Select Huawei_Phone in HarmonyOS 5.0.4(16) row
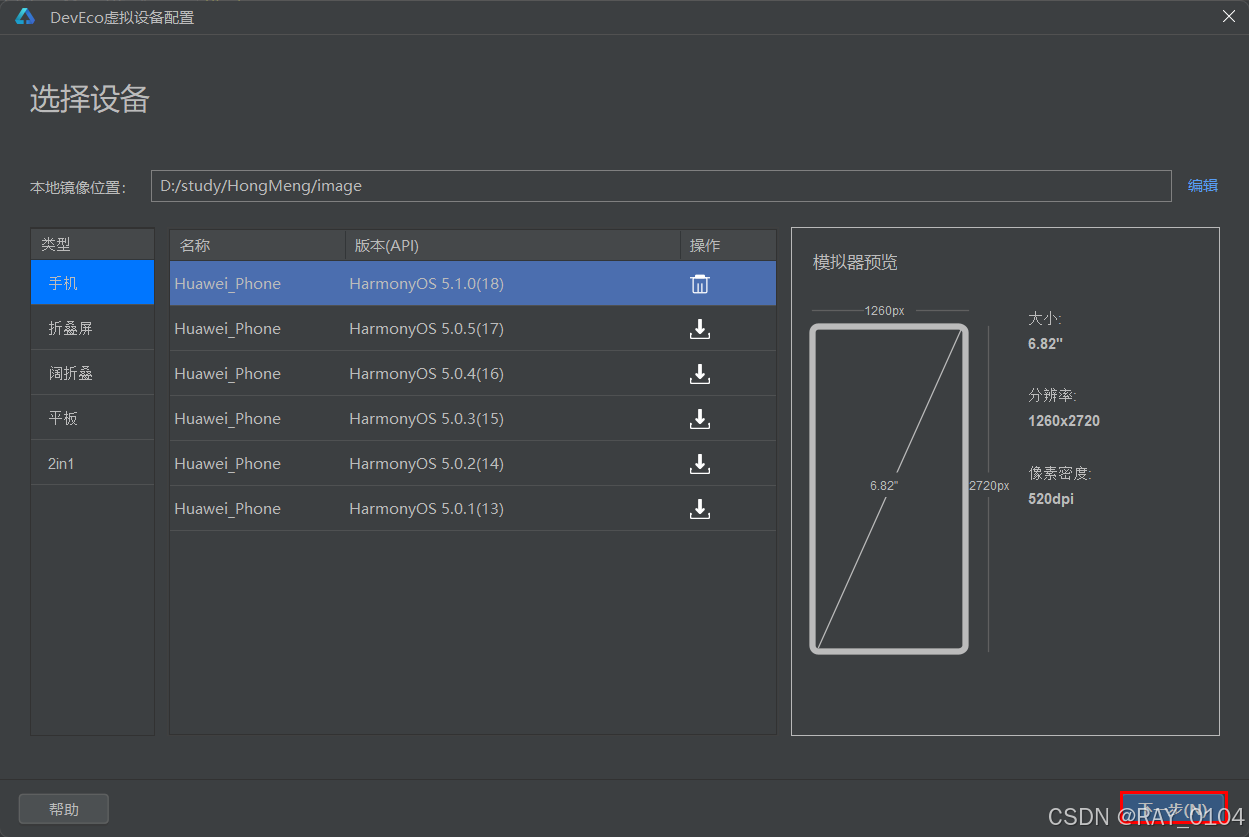 tap(227, 374)
